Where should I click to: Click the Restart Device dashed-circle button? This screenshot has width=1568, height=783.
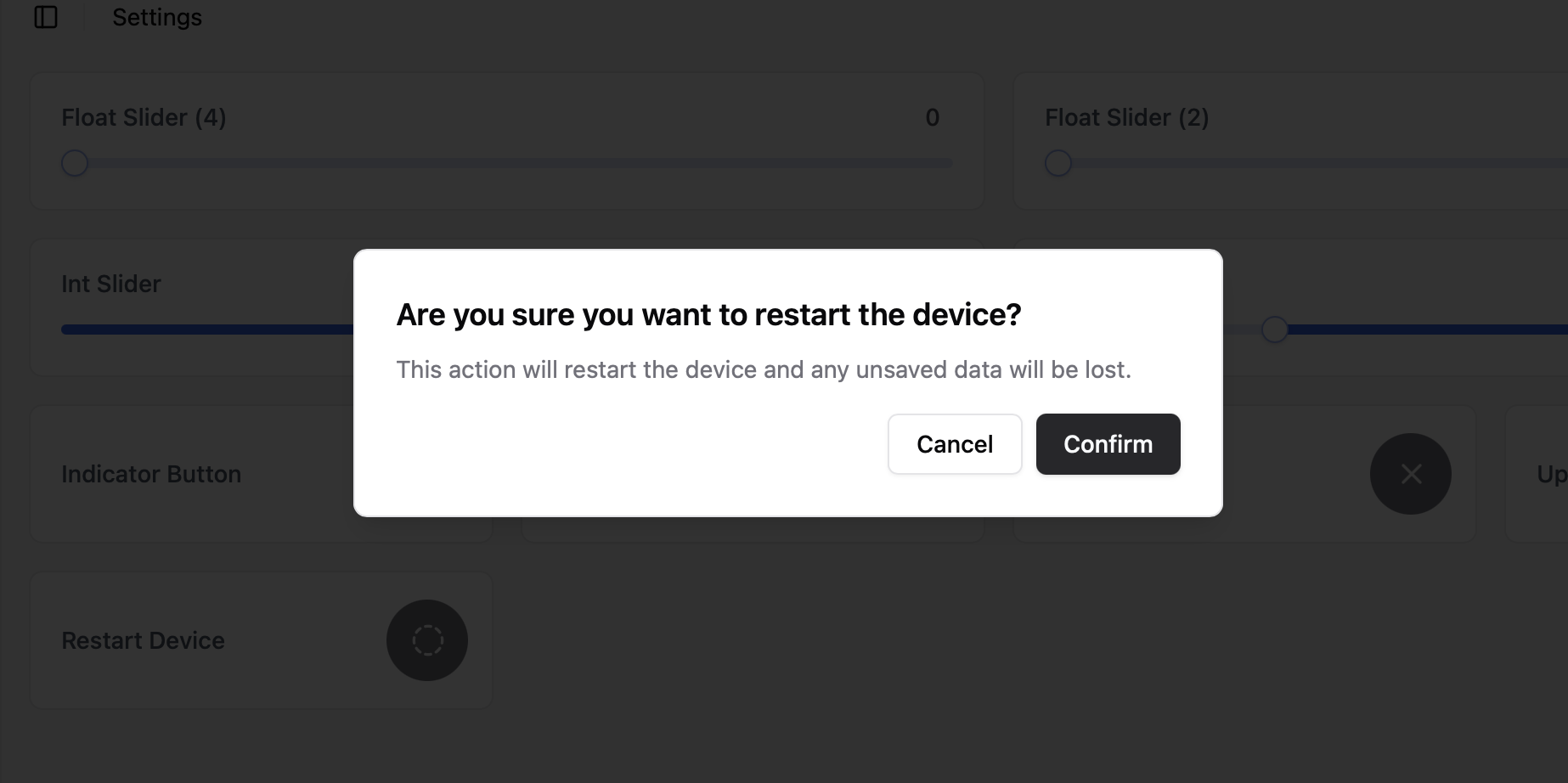(427, 640)
